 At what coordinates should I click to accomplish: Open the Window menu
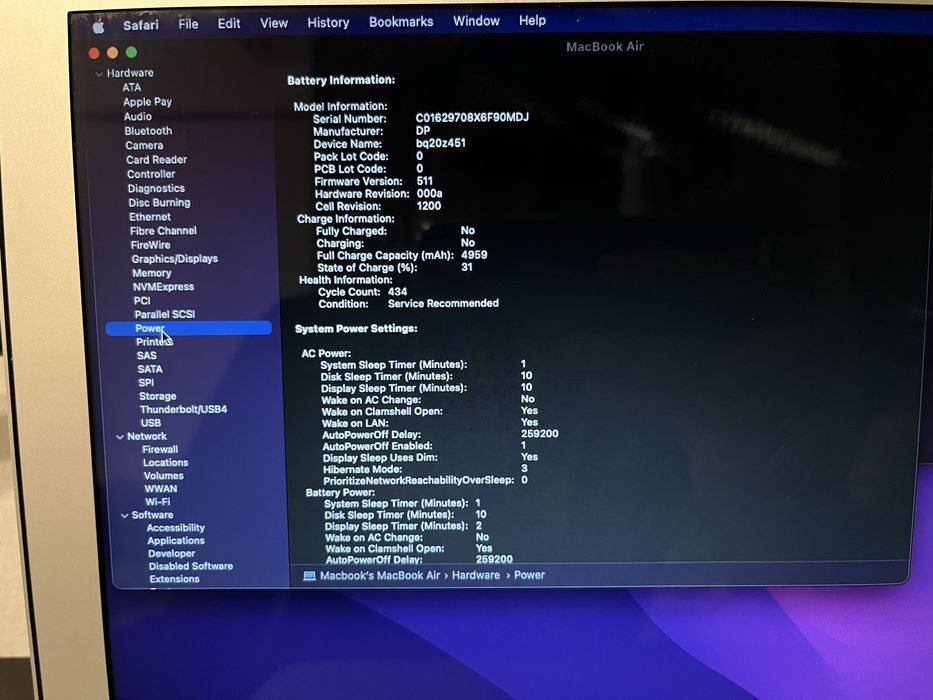click(476, 21)
